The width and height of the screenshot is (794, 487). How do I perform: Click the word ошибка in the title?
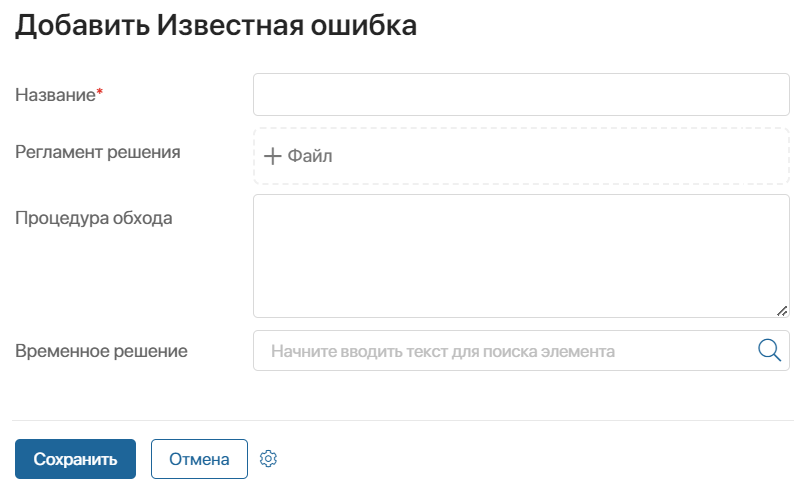click(364, 25)
